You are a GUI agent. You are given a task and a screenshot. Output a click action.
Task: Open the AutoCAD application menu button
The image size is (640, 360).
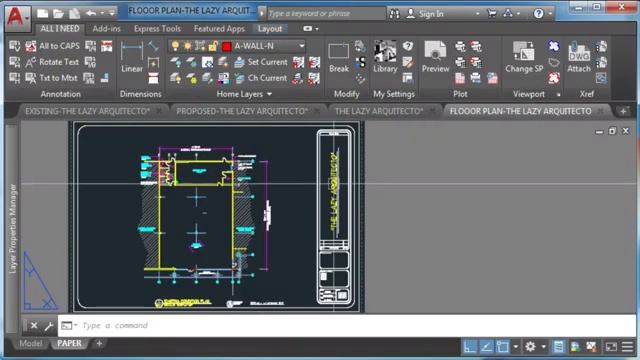coord(17,18)
